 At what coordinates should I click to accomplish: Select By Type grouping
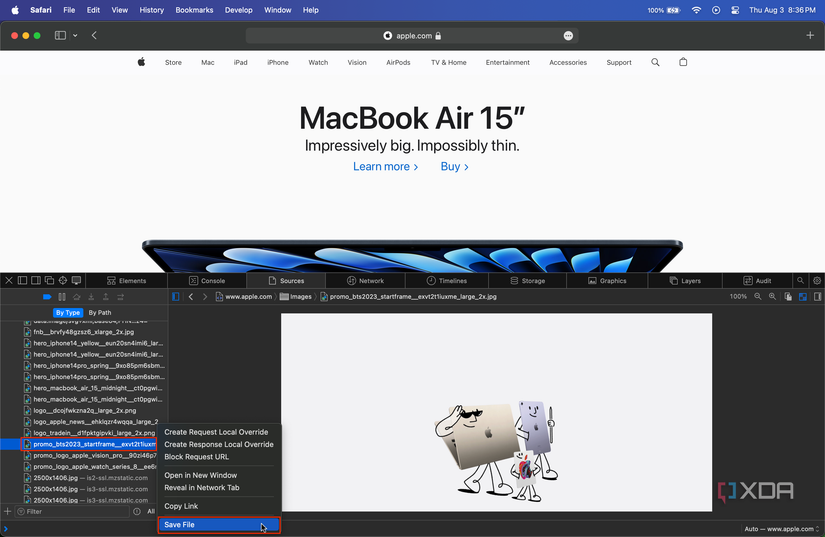pos(68,312)
